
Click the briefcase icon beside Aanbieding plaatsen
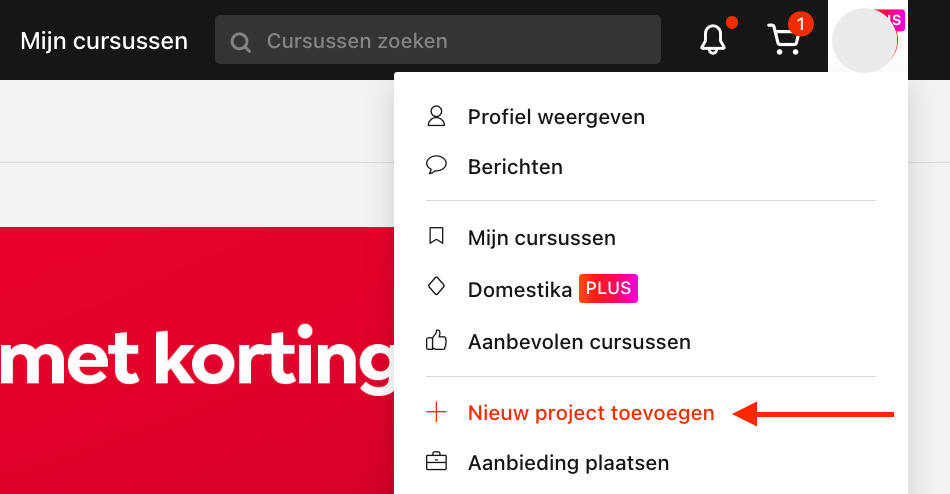coord(436,462)
